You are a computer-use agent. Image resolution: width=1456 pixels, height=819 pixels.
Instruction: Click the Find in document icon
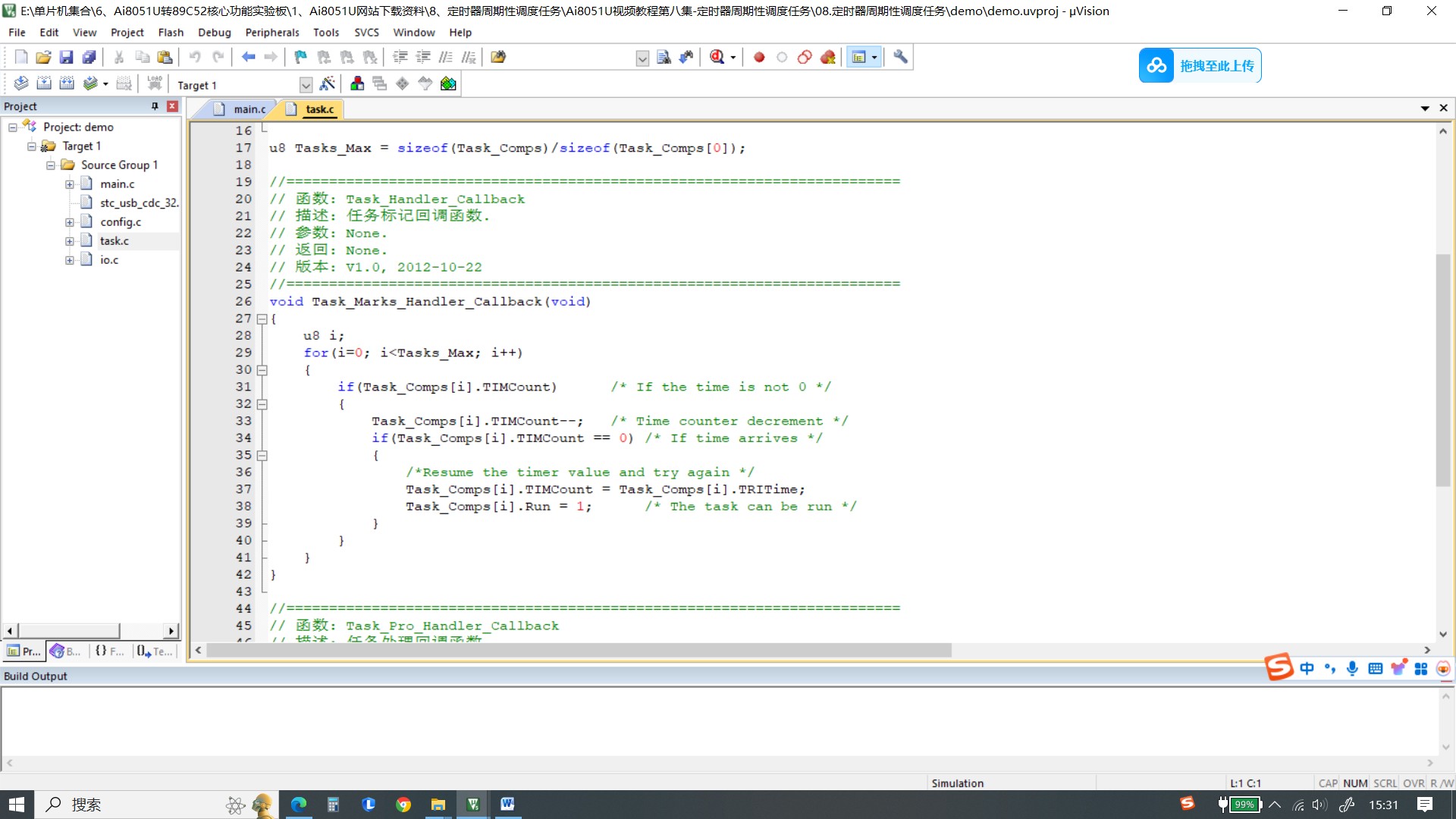[x=664, y=57]
